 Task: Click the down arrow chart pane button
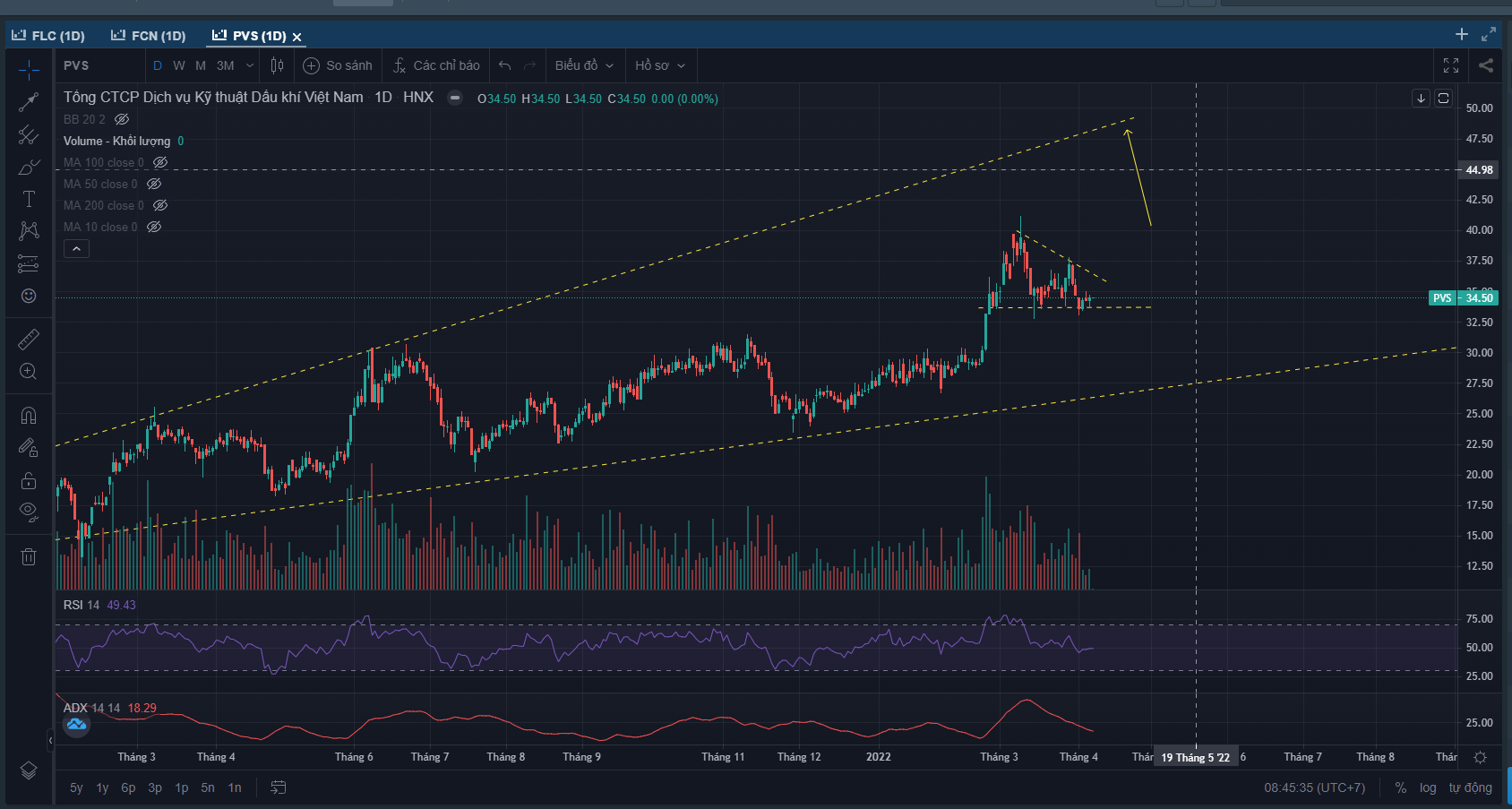tap(1421, 99)
